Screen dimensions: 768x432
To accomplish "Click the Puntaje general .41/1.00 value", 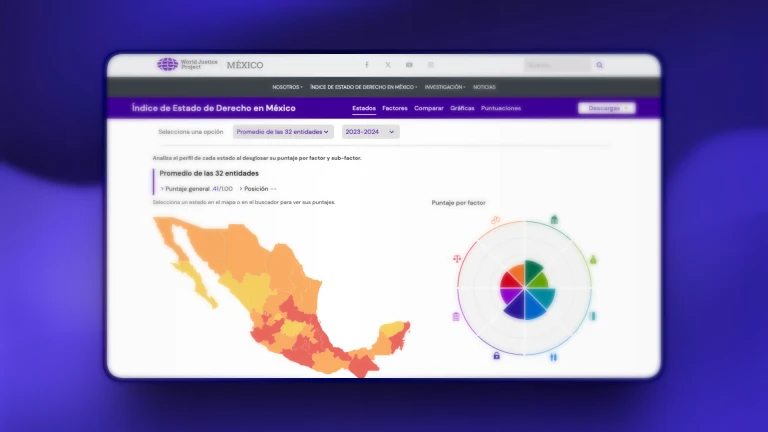I will 222,189.
